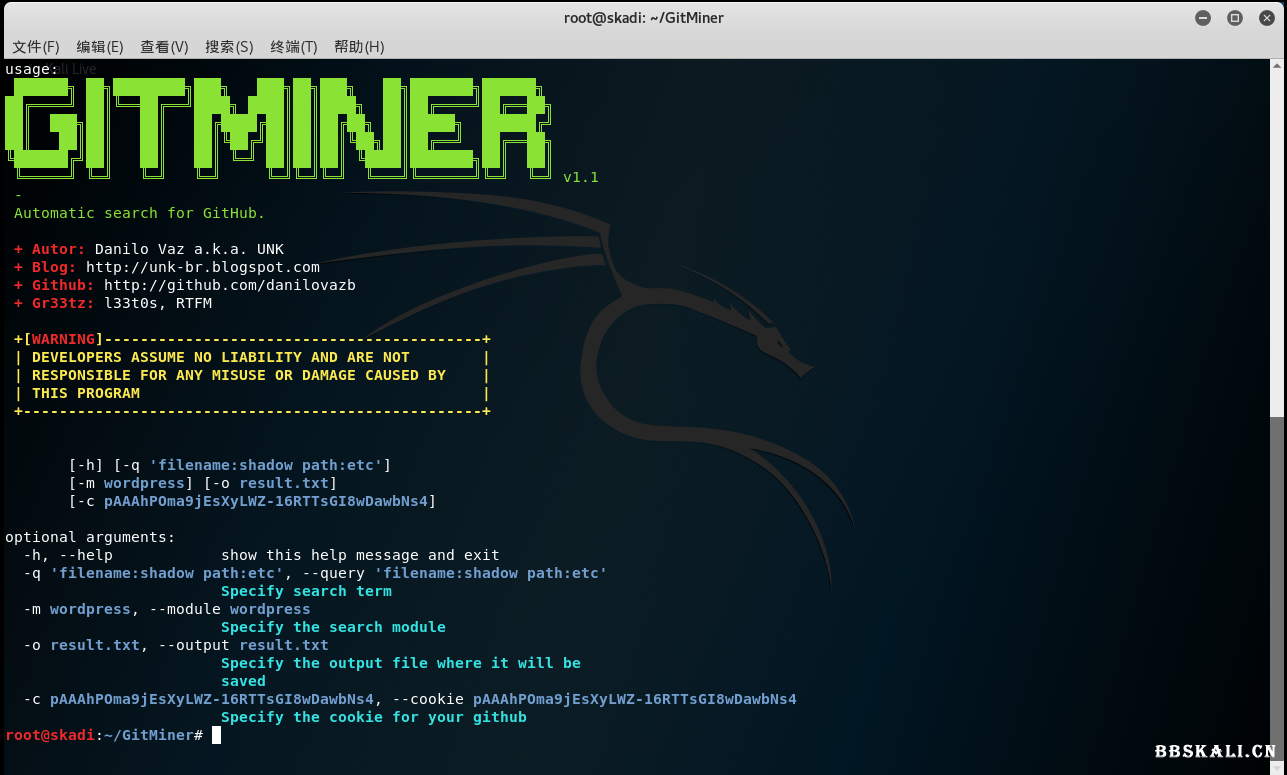Maximize the terminal window
Viewport: 1287px width, 775px height.
click(1234, 18)
